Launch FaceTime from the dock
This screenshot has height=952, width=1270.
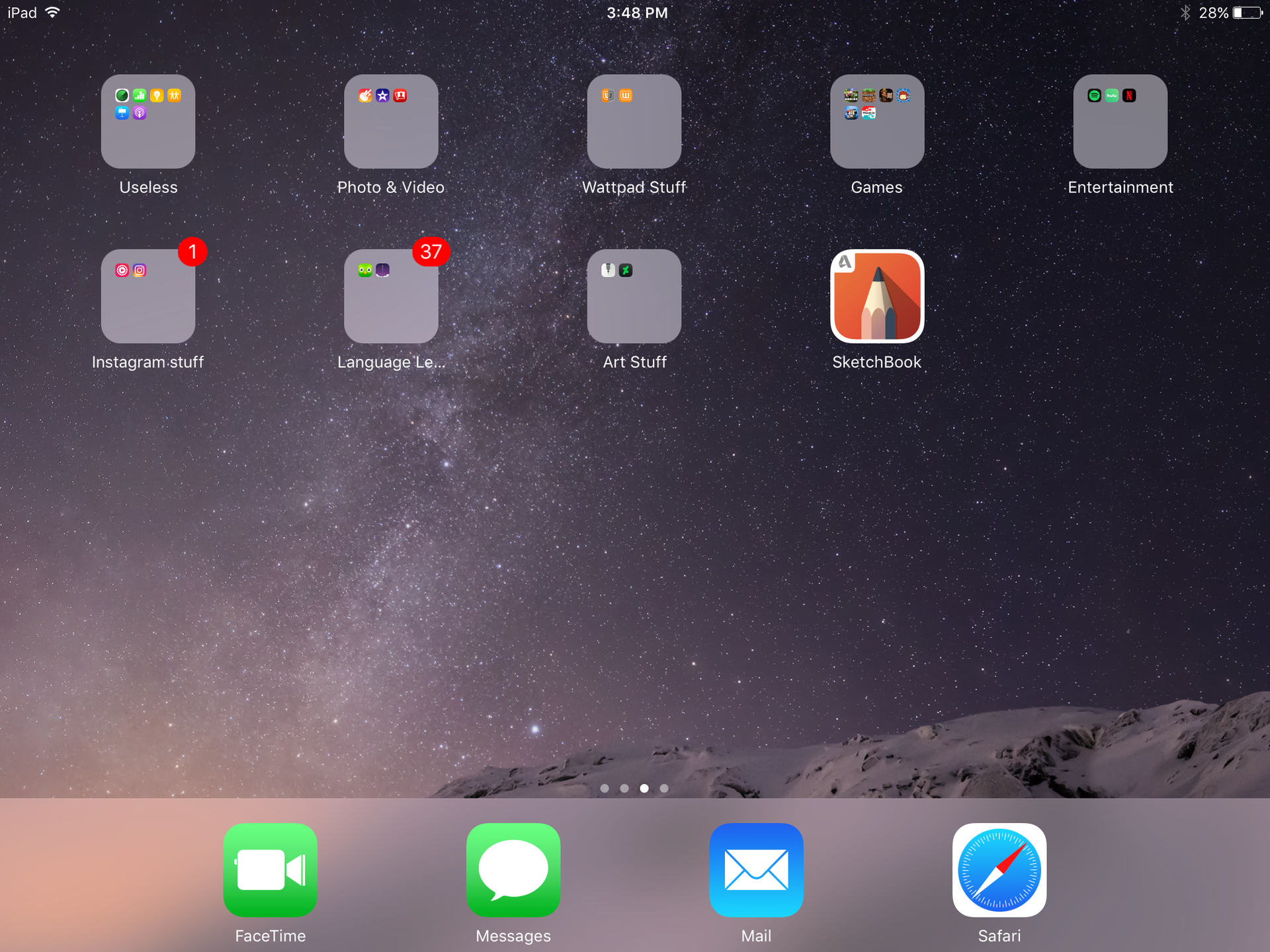tap(270, 870)
